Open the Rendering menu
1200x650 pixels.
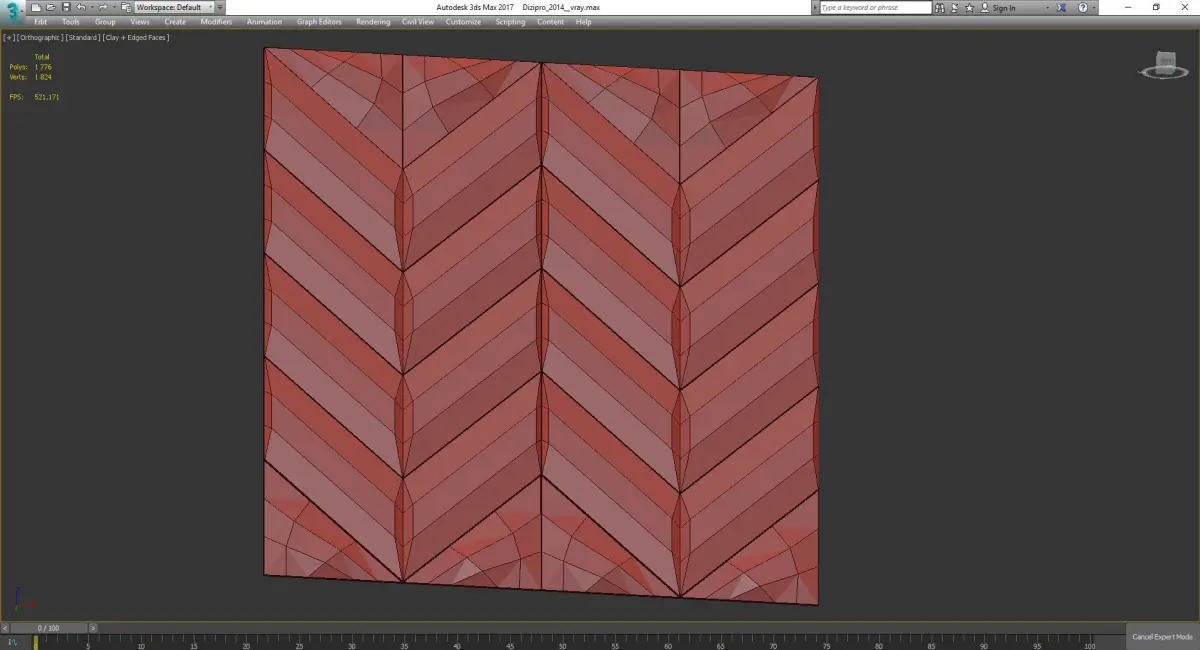(373, 22)
